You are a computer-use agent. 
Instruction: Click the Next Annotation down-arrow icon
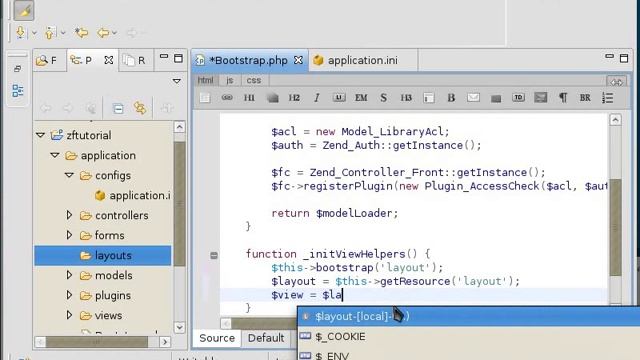coord(20,32)
